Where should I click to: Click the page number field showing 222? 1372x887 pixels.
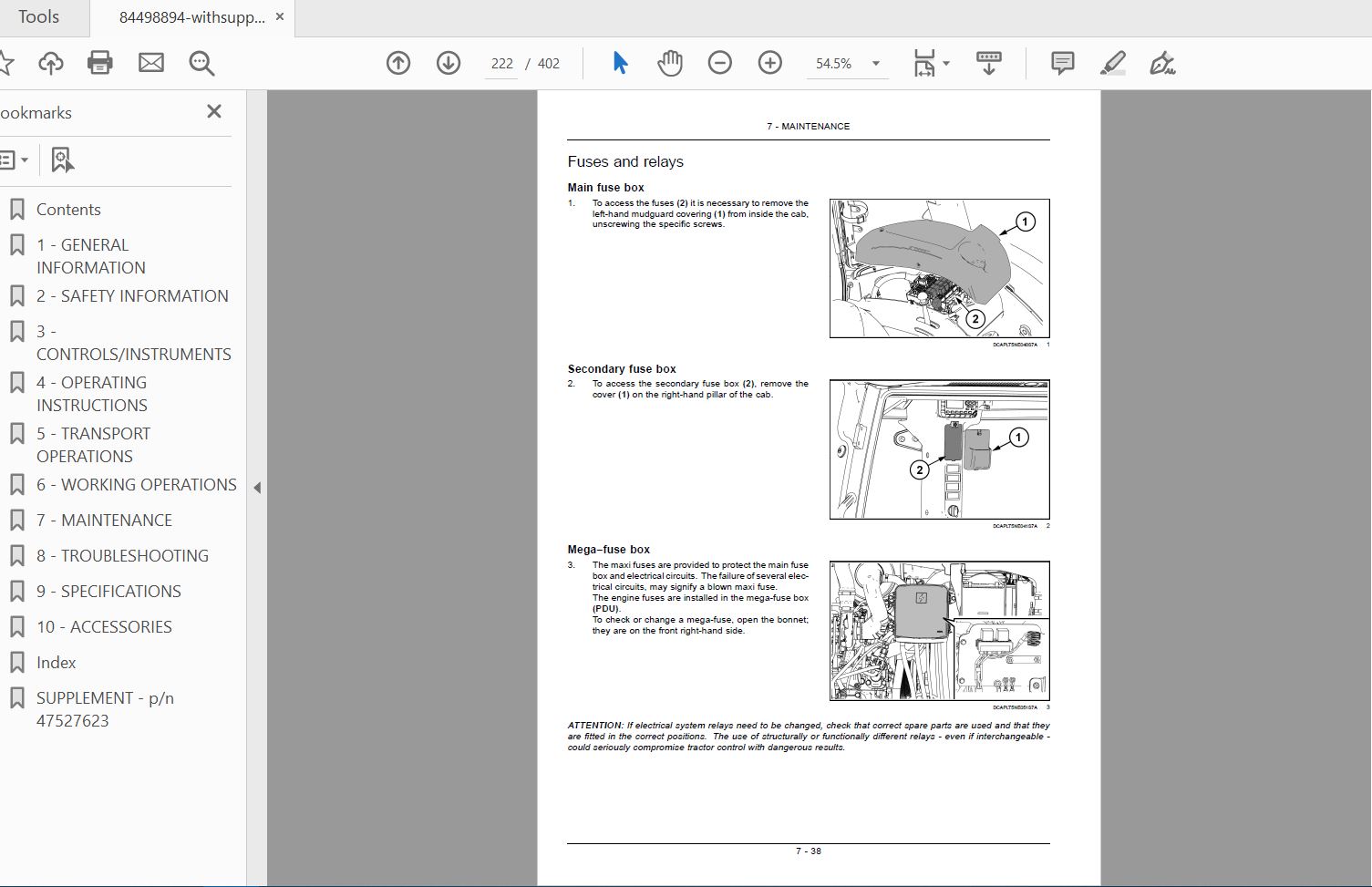click(x=501, y=64)
